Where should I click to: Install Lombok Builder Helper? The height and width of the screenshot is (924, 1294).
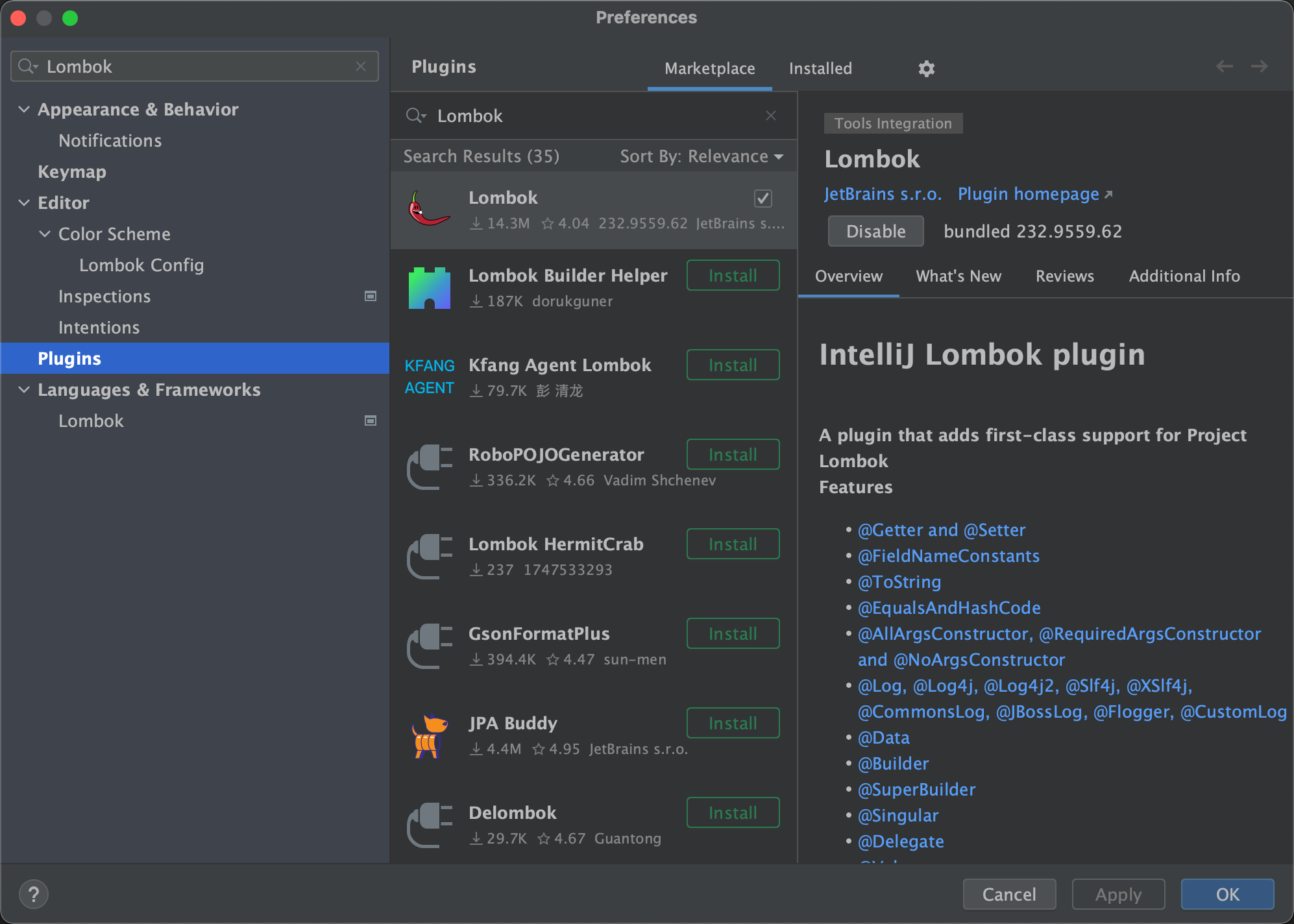click(x=733, y=275)
